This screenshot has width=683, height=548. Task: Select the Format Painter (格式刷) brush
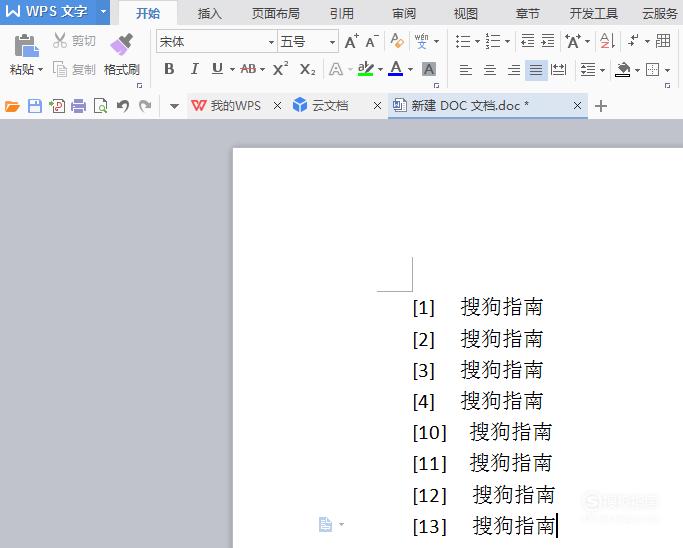click(x=122, y=44)
